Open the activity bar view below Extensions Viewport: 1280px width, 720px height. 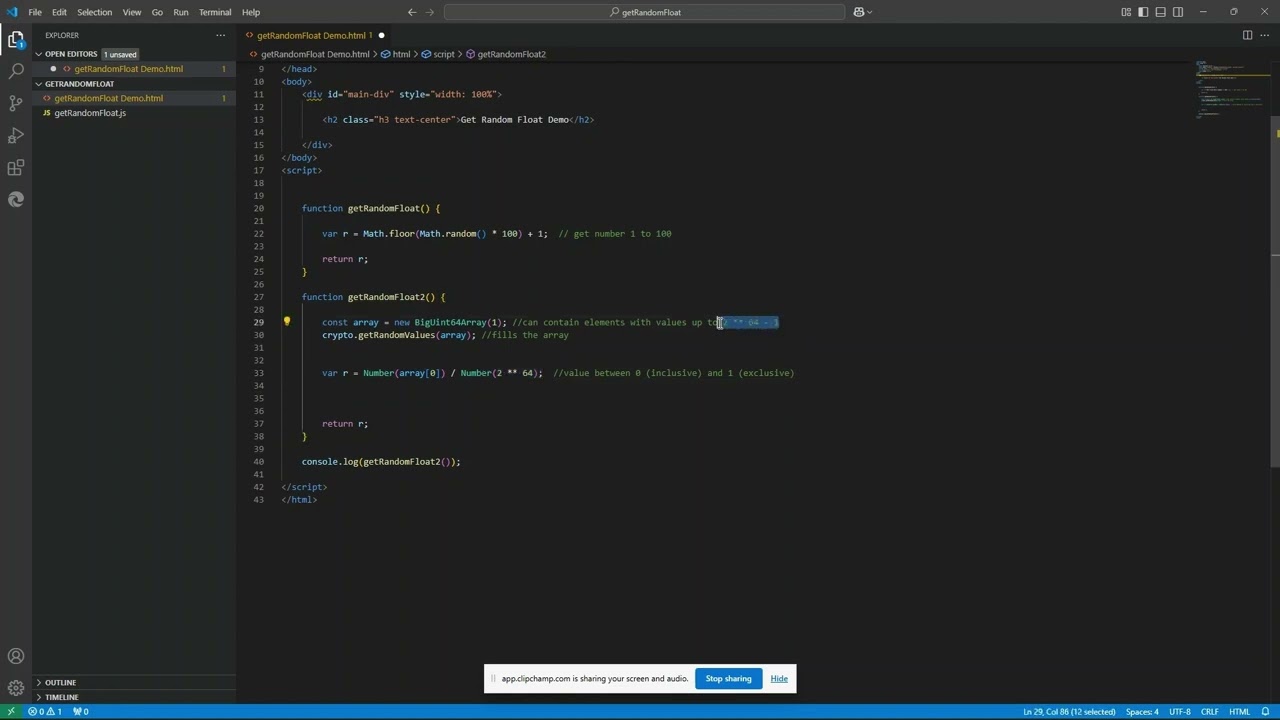pyautogui.click(x=16, y=200)
